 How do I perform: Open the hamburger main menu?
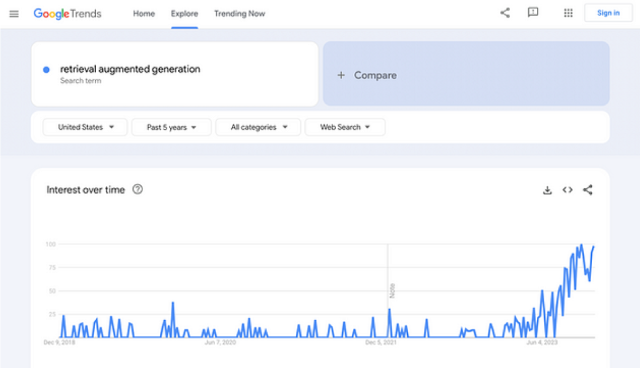pos(14,14)
